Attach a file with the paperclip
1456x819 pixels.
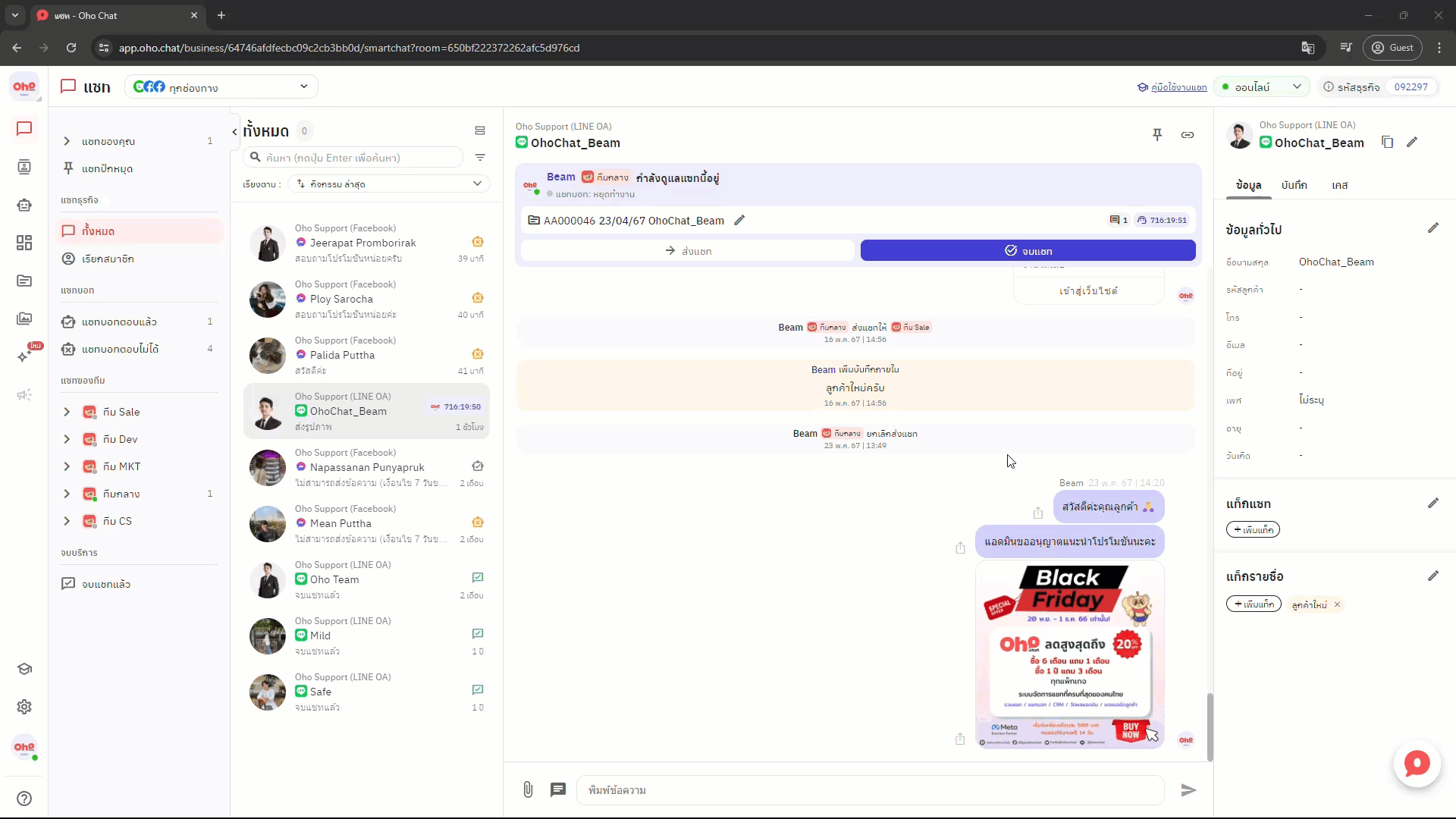(528, 790)
